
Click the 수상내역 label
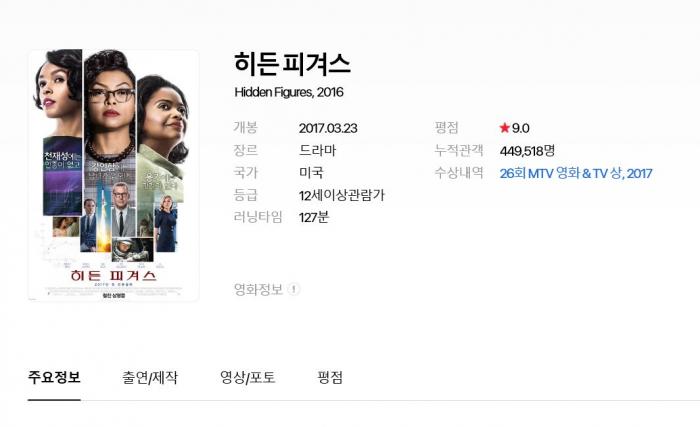(459, 173)
